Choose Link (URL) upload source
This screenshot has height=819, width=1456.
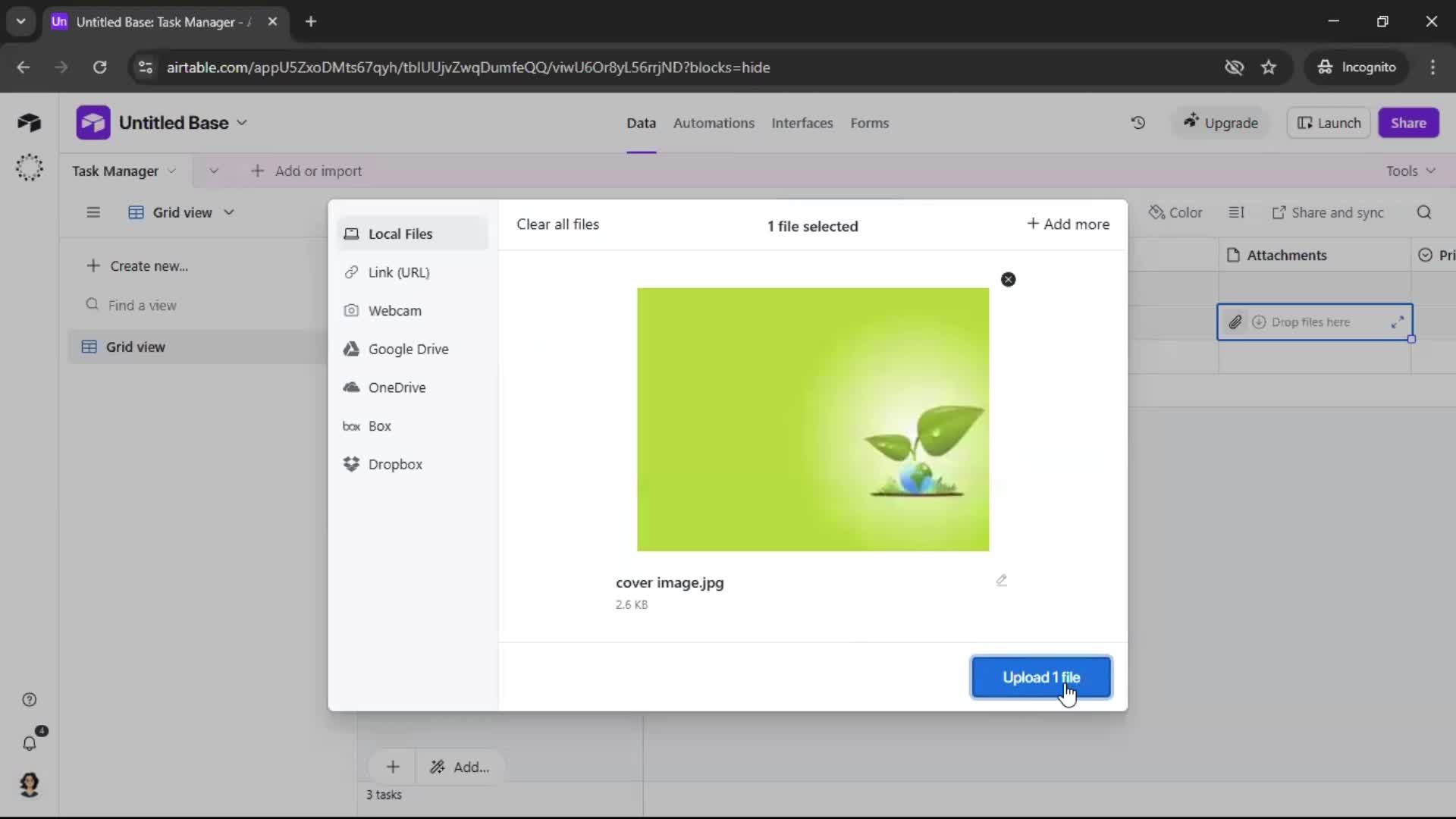pos(412,272)
